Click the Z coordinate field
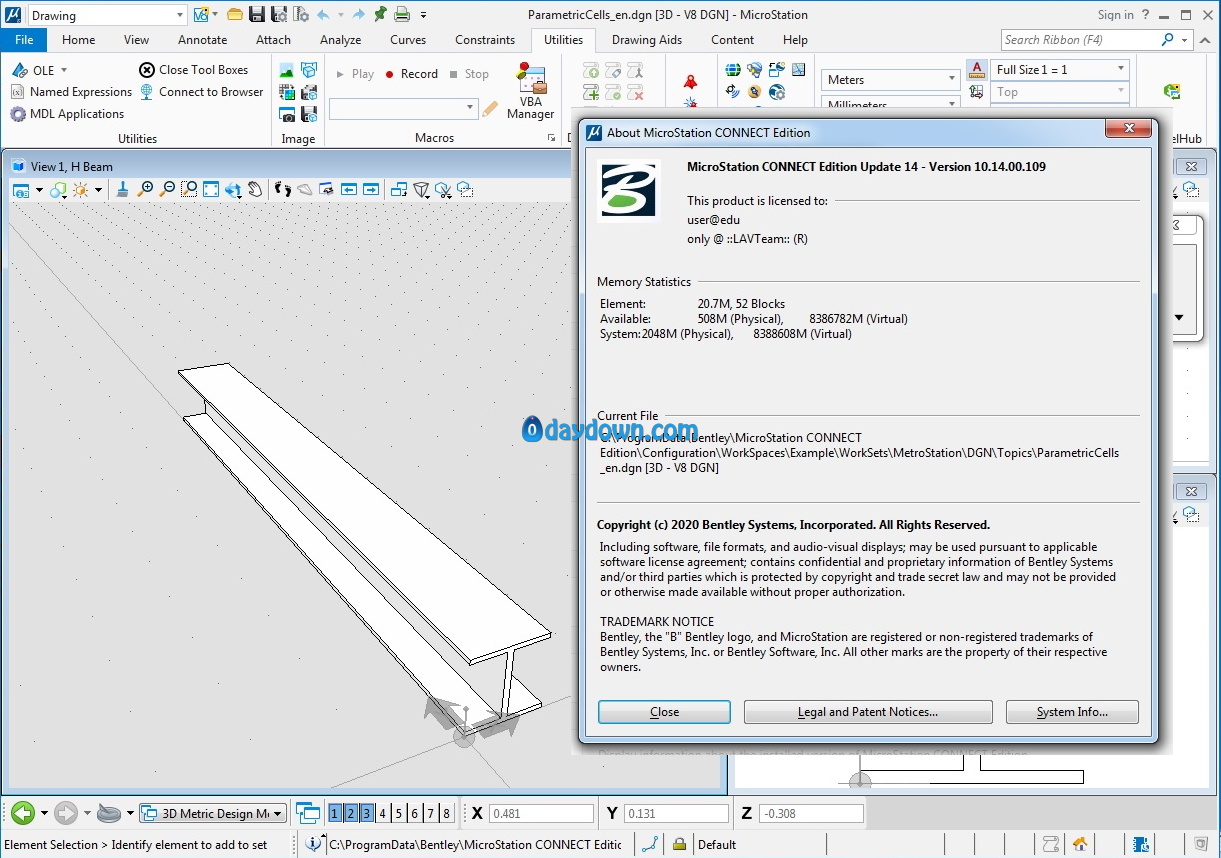 811,814
